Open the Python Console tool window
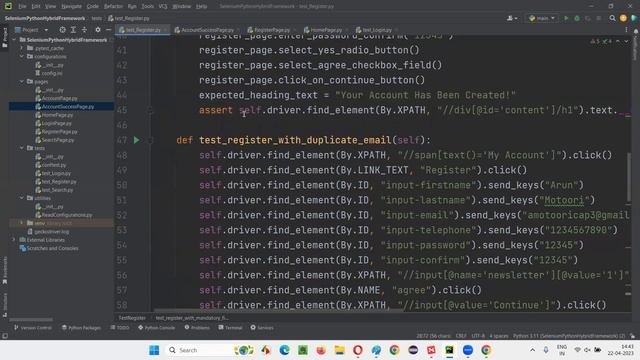This screenshot has height=360, width=640. (156, 328)
